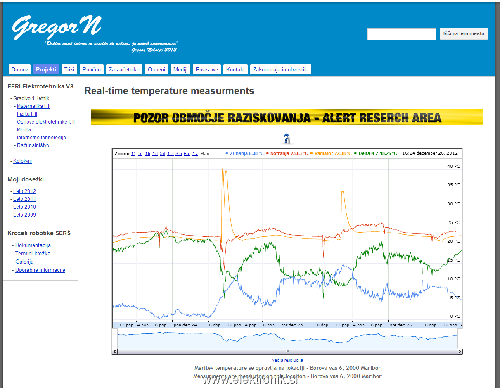Click the left scroll arrow under the chart
The image size is (500, 388).
click(x=115, y=351)
